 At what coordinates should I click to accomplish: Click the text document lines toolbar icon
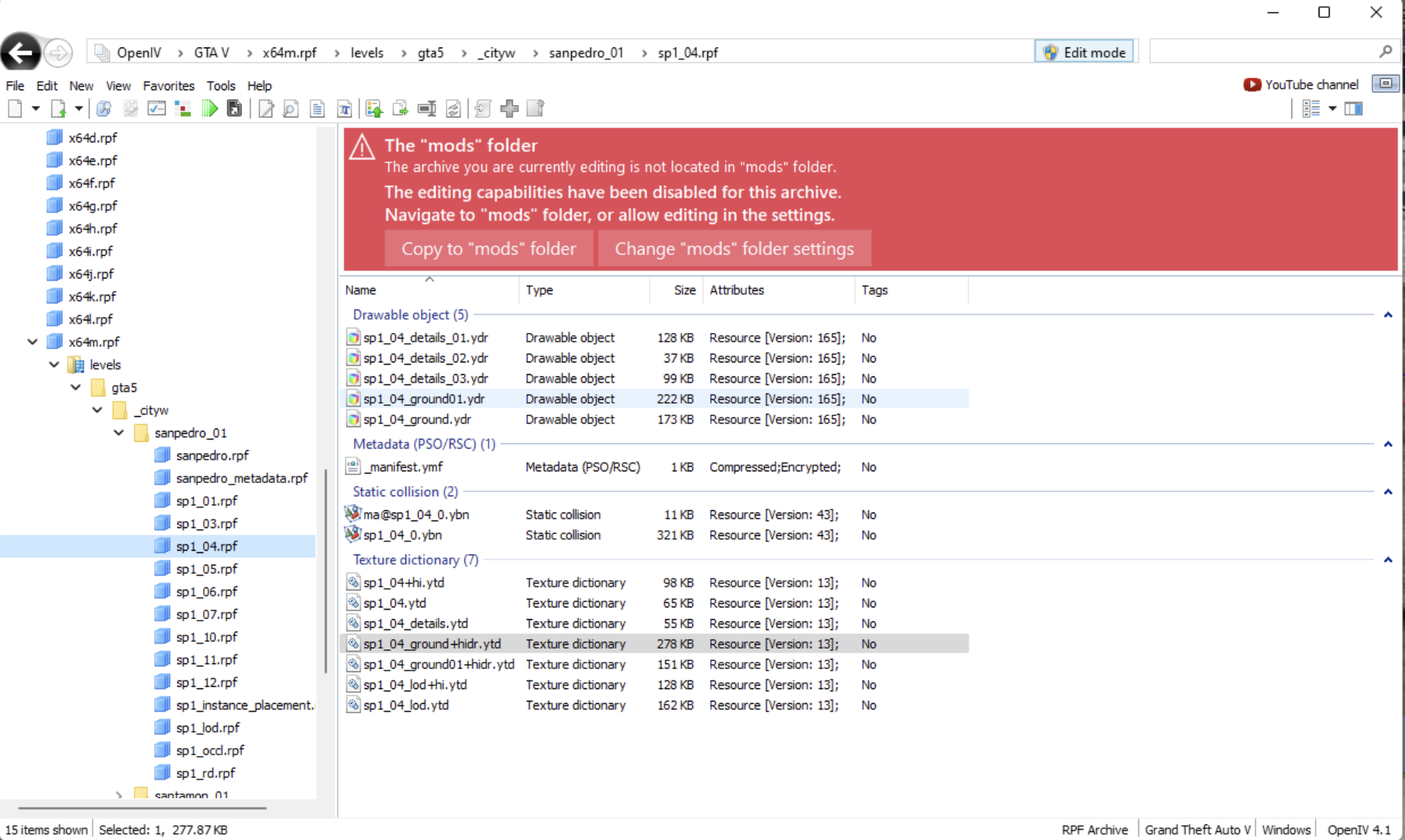click(x=317, y=109)
